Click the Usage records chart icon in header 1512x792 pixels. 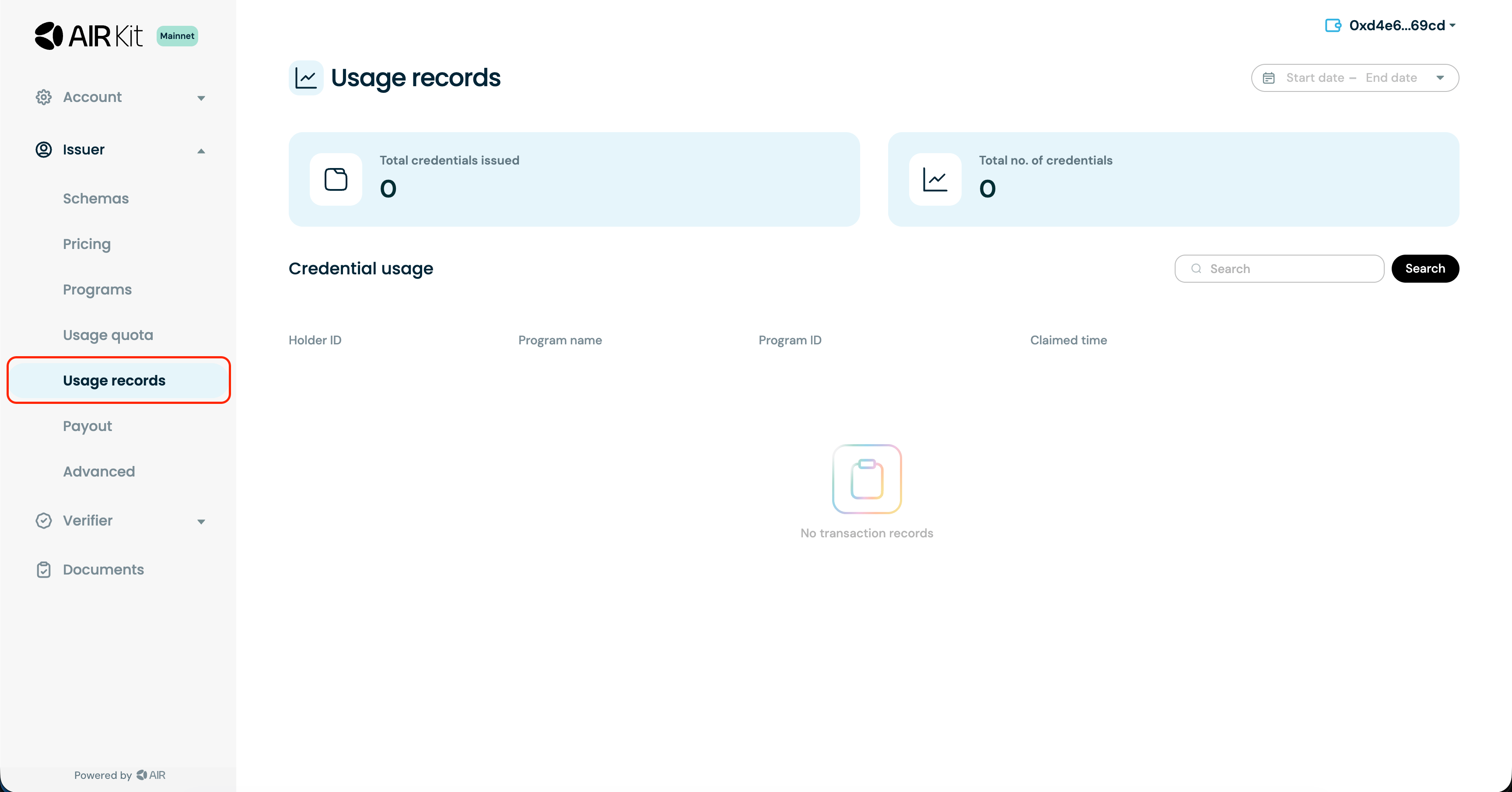pyautogui.click(x=306, y=77)
